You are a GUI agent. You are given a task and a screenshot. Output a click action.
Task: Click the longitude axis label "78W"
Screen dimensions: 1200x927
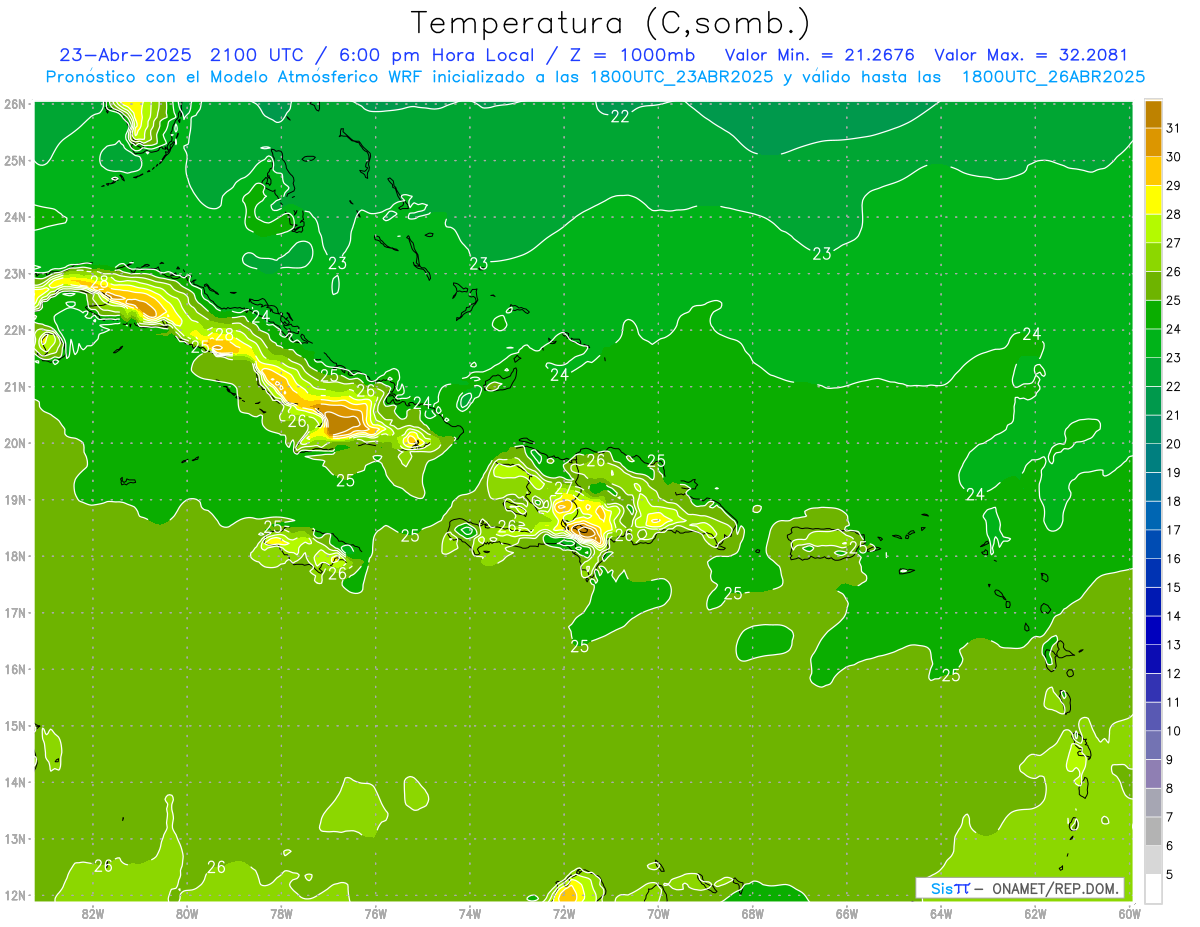(x=281, y=913)
